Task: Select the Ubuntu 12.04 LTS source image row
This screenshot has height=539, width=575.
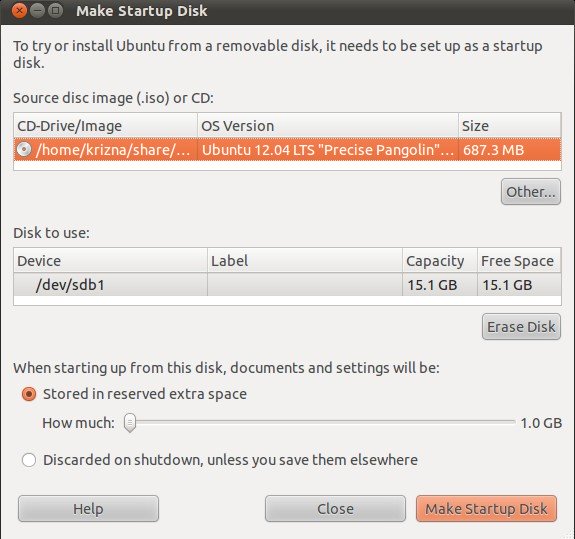Action: [x=288, y=150]
